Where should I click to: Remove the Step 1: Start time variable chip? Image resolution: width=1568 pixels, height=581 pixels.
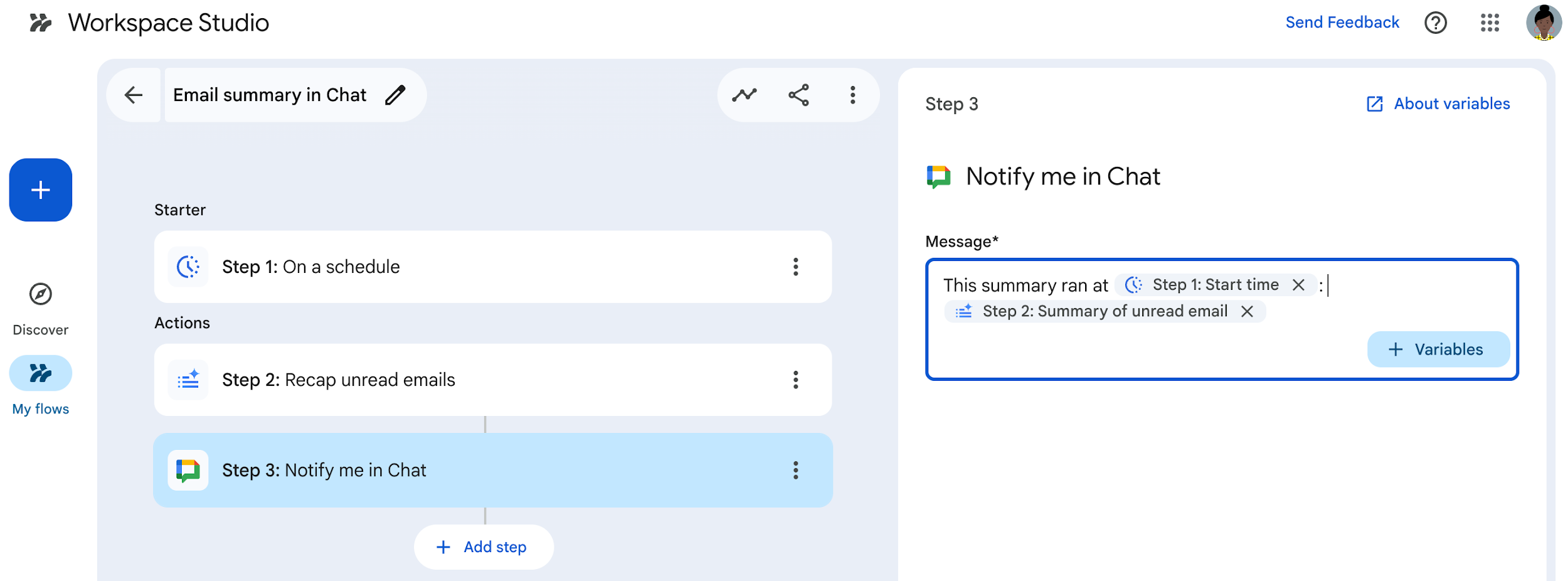pyautogui.click(x=1298, y=285)
